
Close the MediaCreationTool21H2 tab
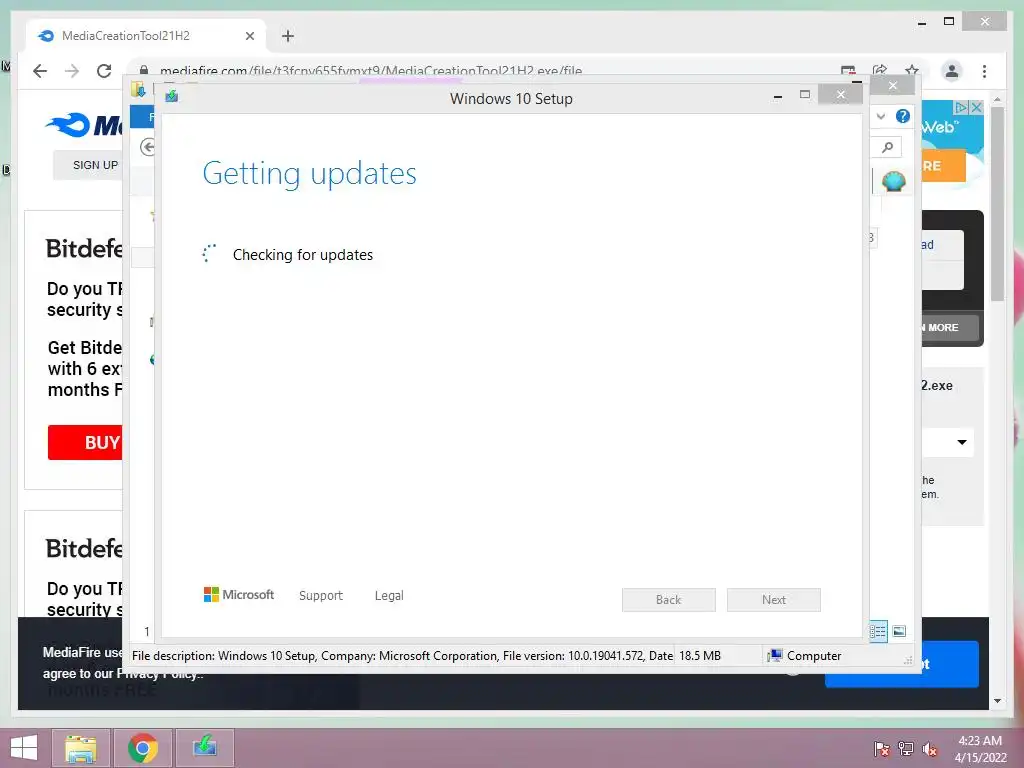pos(249,36)
